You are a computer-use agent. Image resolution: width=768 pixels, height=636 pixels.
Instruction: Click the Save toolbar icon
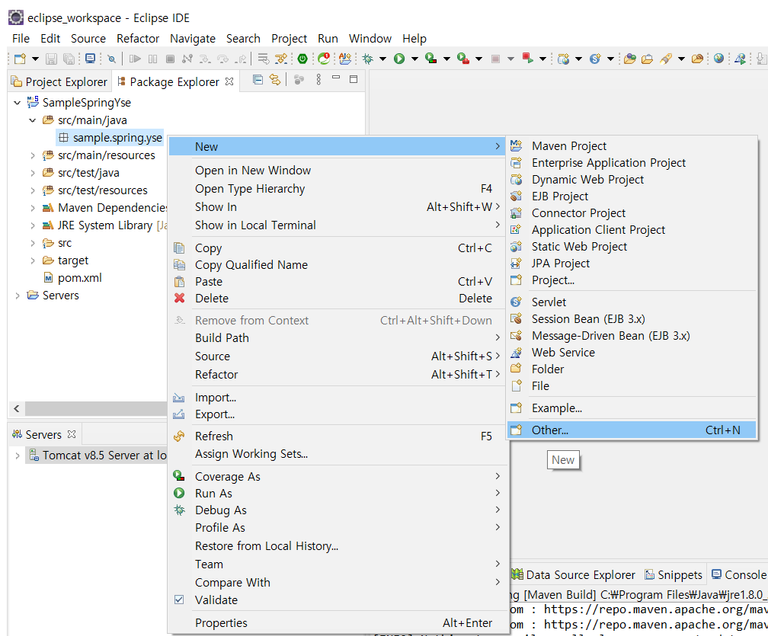tap(51, 59)
